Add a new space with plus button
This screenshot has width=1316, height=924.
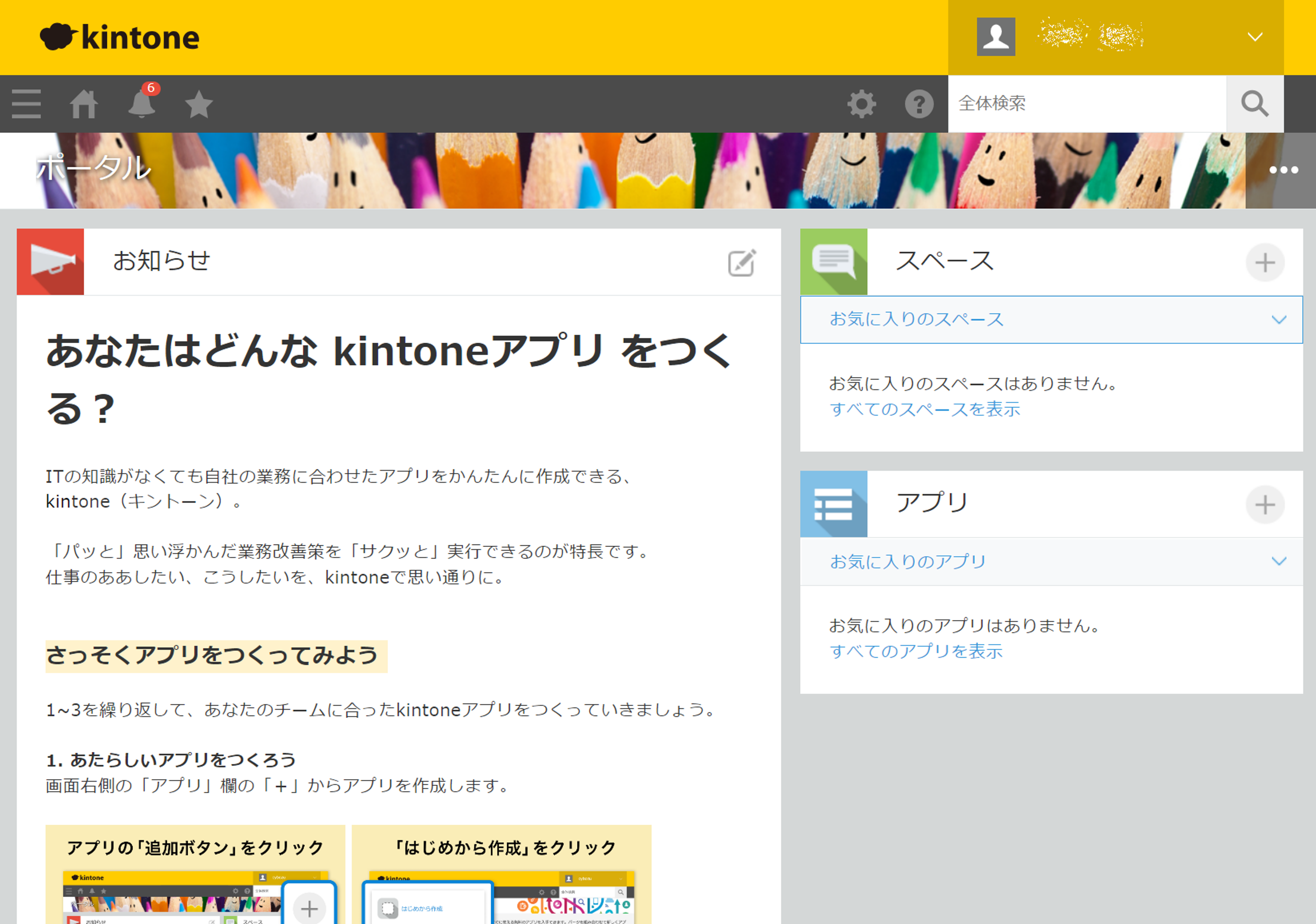click(1265, 262)
